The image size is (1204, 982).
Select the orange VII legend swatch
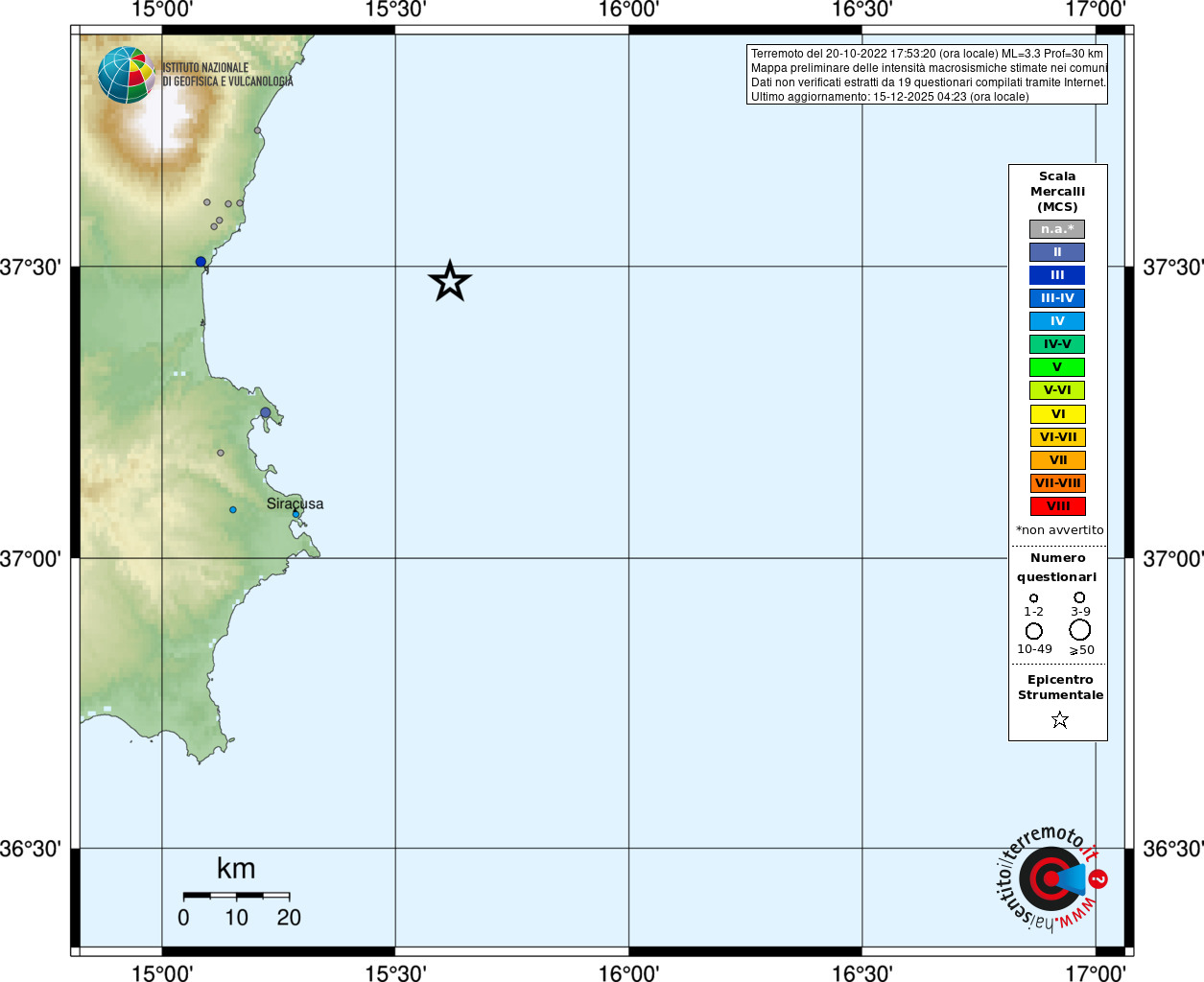coord(1057,460)
